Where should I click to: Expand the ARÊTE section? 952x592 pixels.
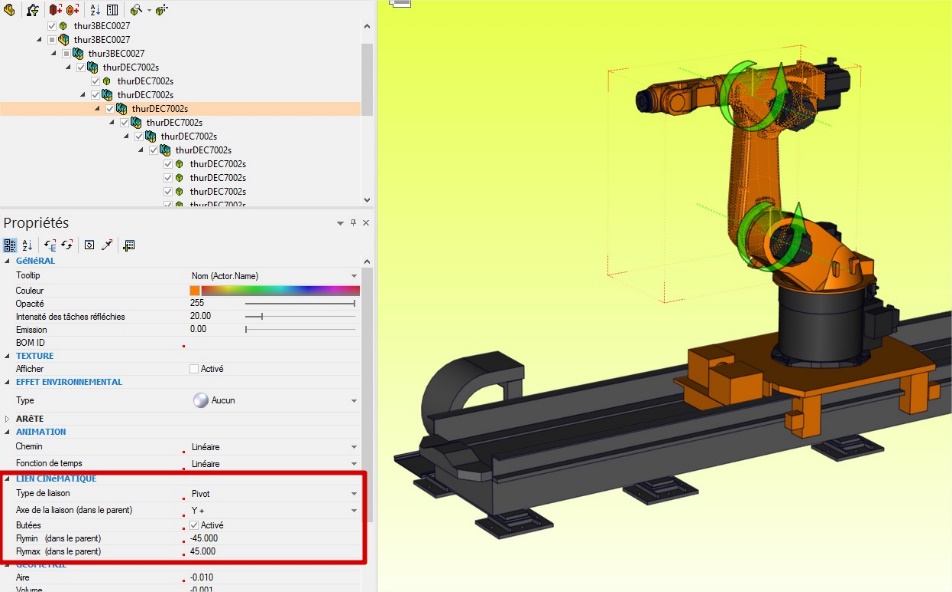coord(7,419)
